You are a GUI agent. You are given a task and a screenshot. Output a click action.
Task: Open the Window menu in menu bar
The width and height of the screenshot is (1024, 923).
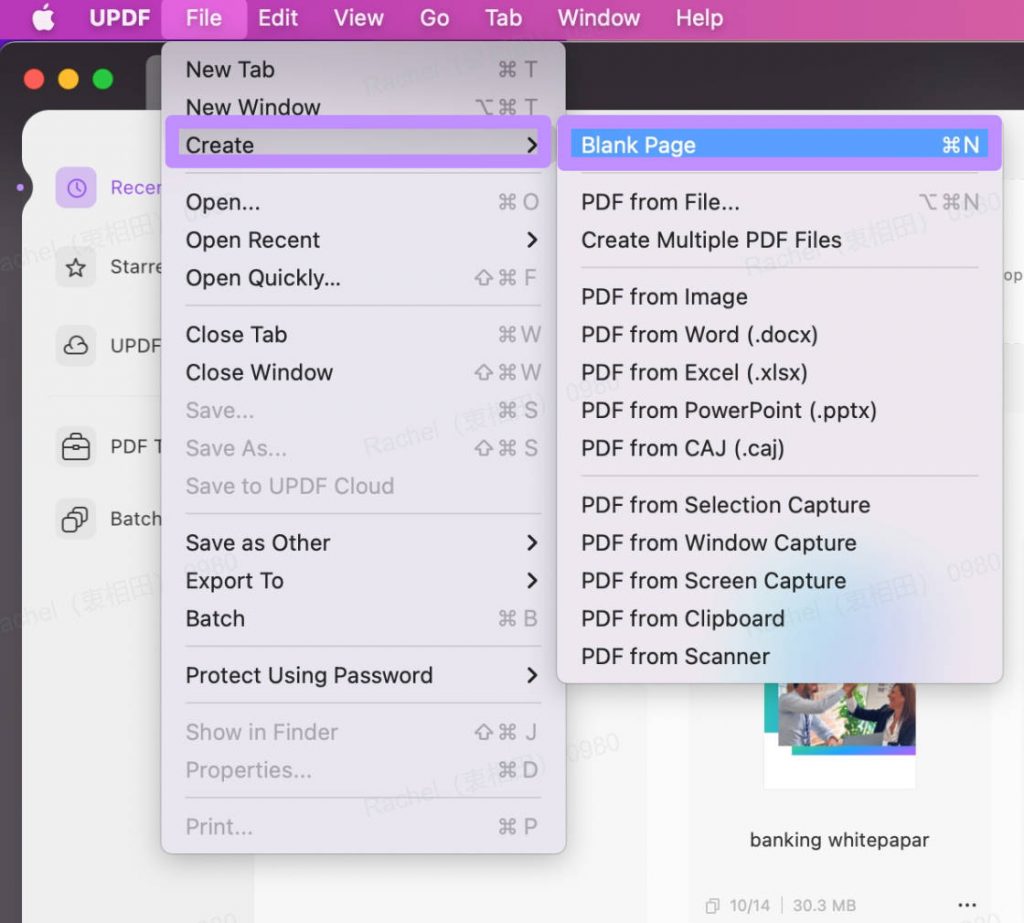coord(598,18)
